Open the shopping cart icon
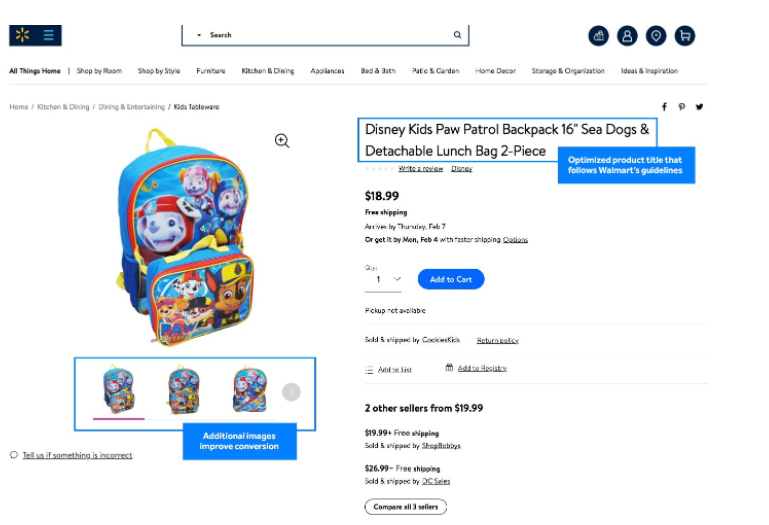769x525 pixels. 685,36
